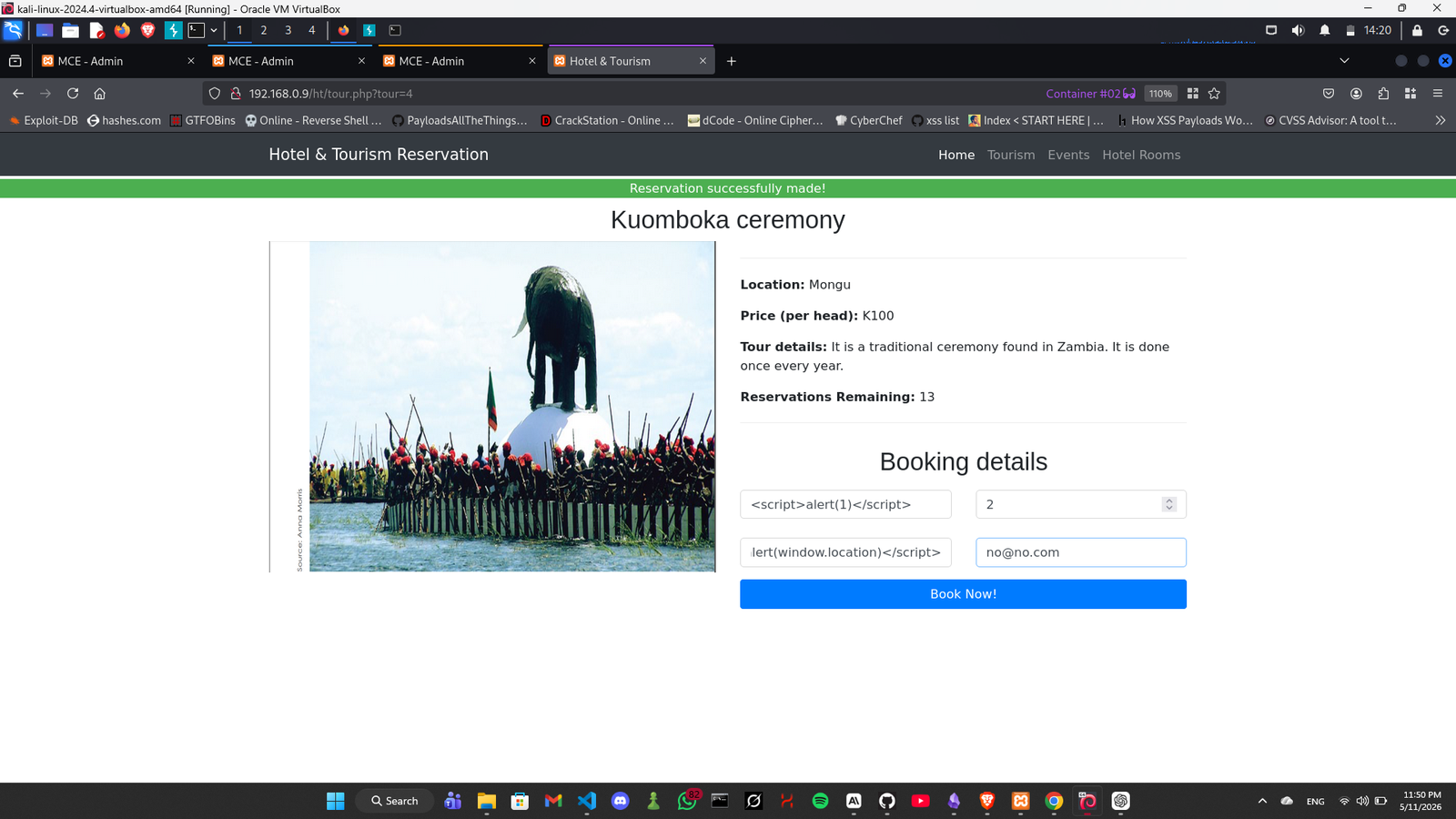
Task: Open Windows clock showing 11:50 PM
Action: [x=1421, y=801]
